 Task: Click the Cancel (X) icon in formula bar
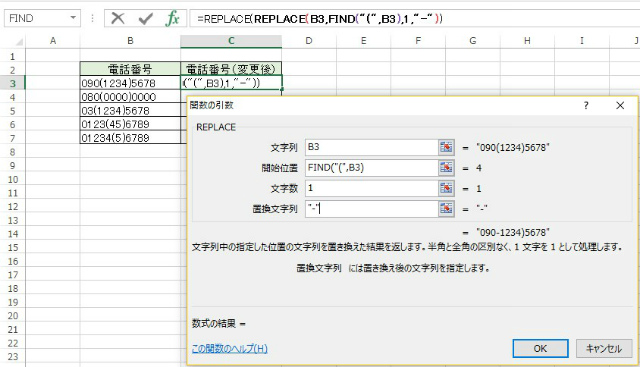118,18
